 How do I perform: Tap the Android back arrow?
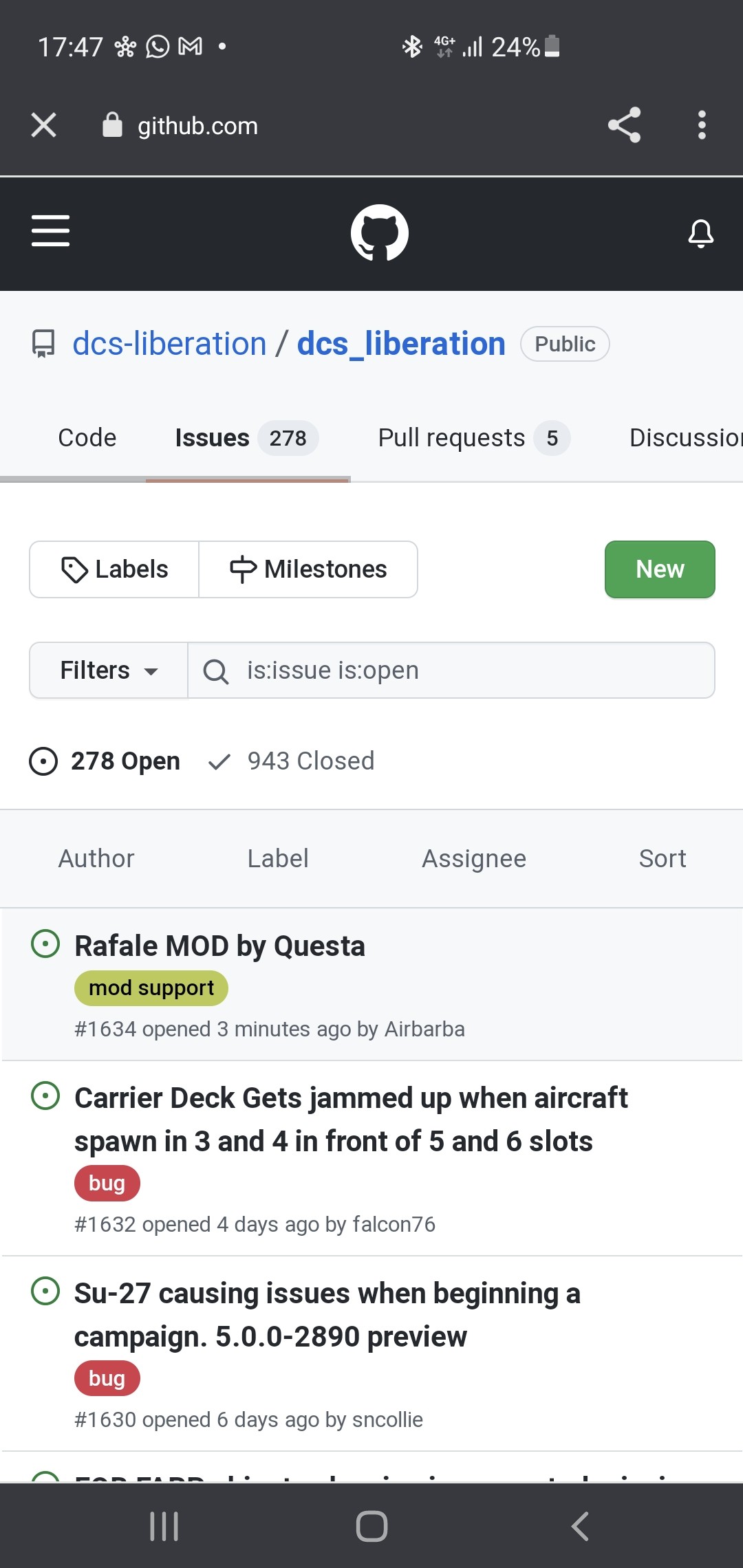[x=580, y=1526]
